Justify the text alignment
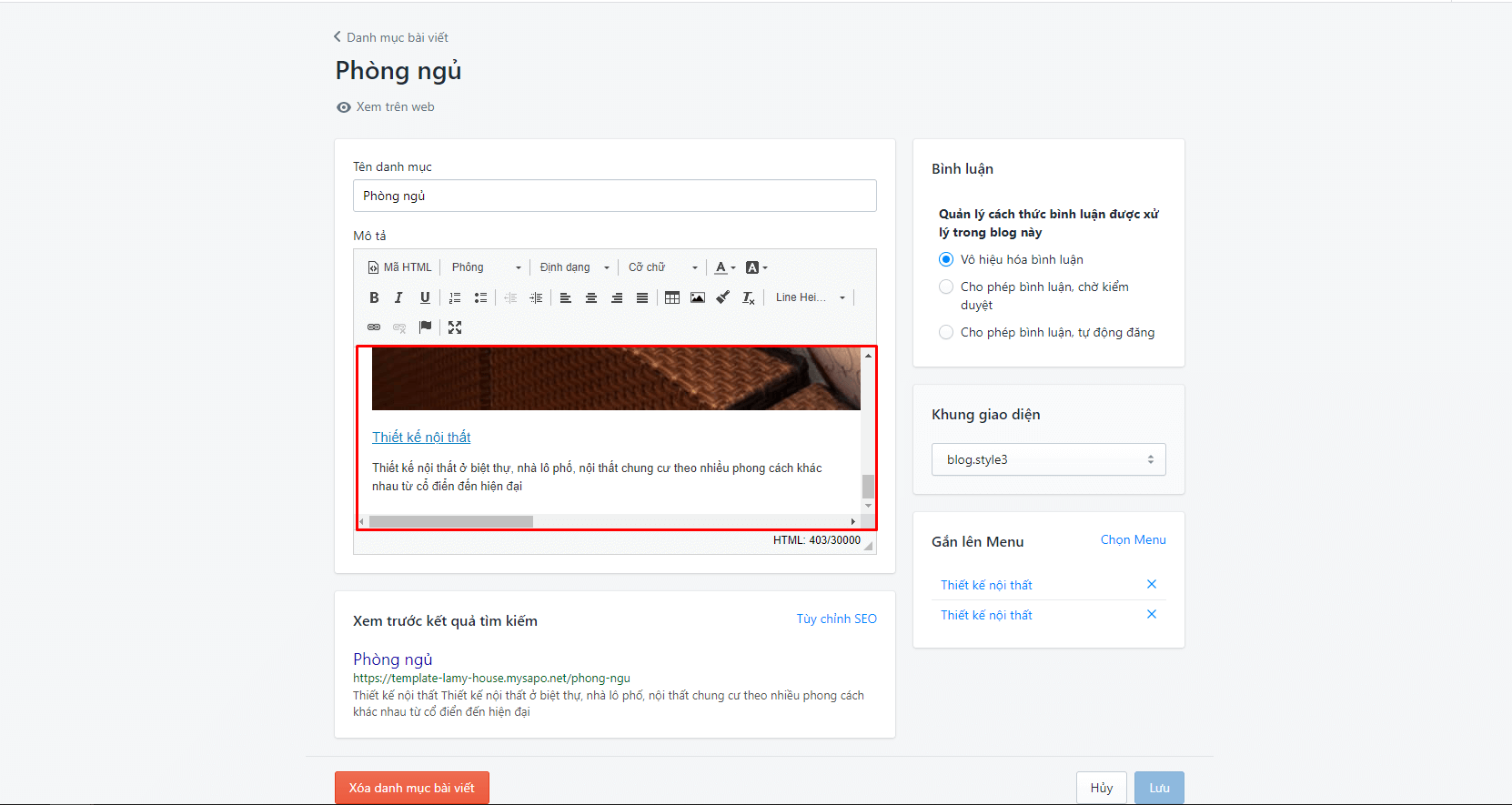 pos(642,297)
